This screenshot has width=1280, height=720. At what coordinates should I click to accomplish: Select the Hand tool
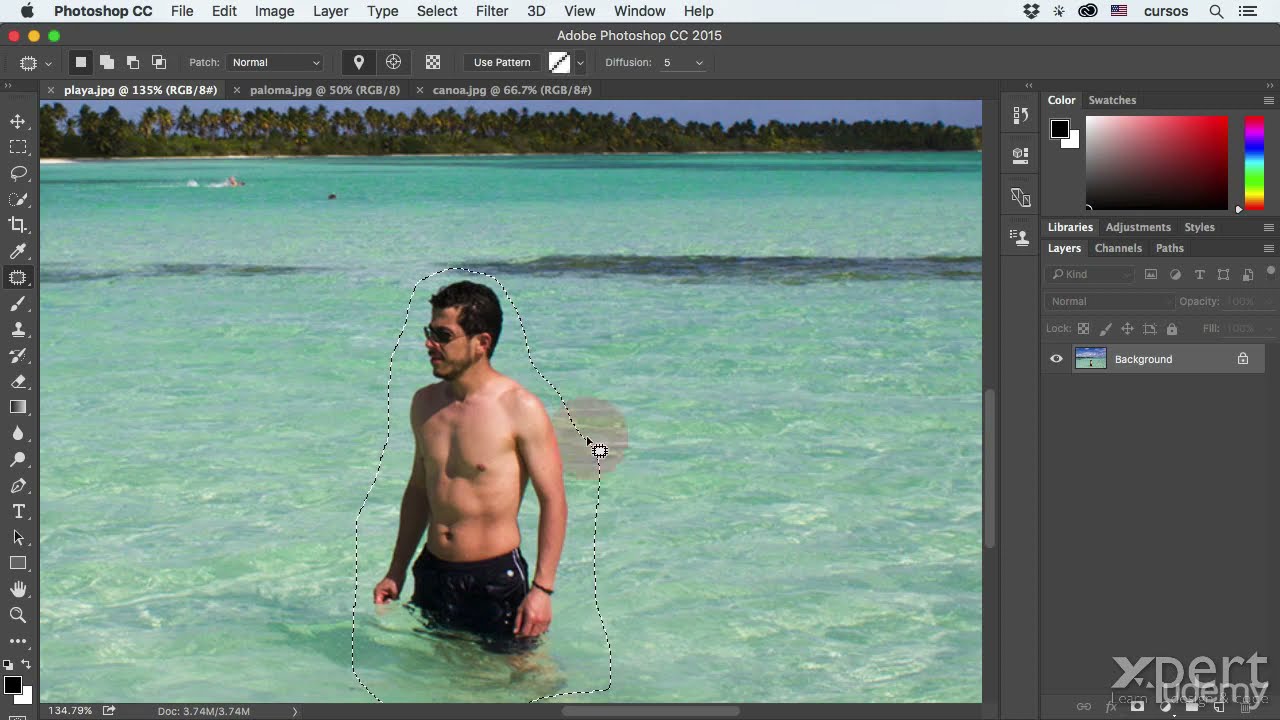click(18, 589)
